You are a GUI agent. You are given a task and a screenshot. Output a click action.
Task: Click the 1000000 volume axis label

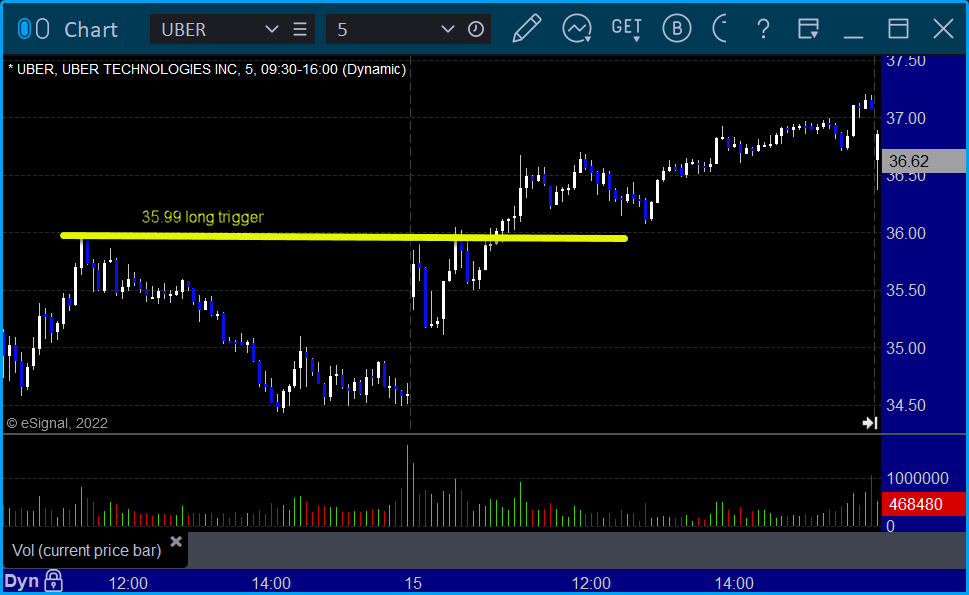point(918,478)
